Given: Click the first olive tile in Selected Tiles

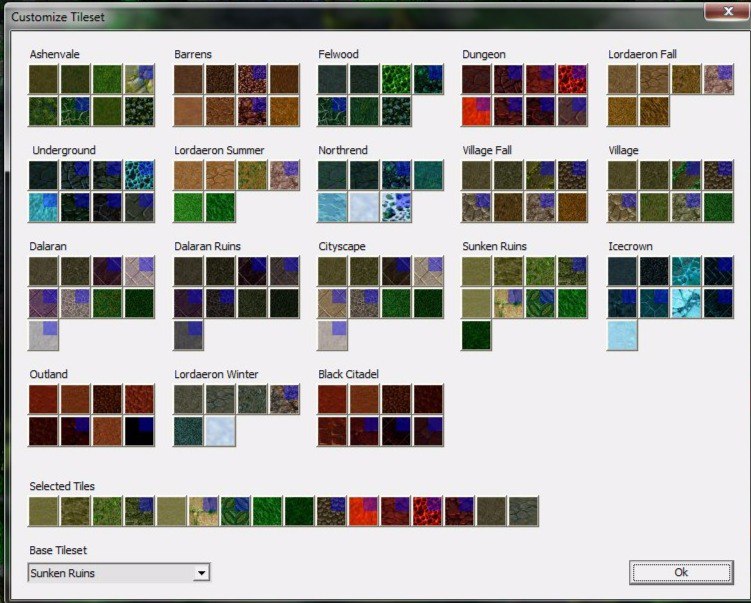Looking at the screenshot, I should [43, 512].
